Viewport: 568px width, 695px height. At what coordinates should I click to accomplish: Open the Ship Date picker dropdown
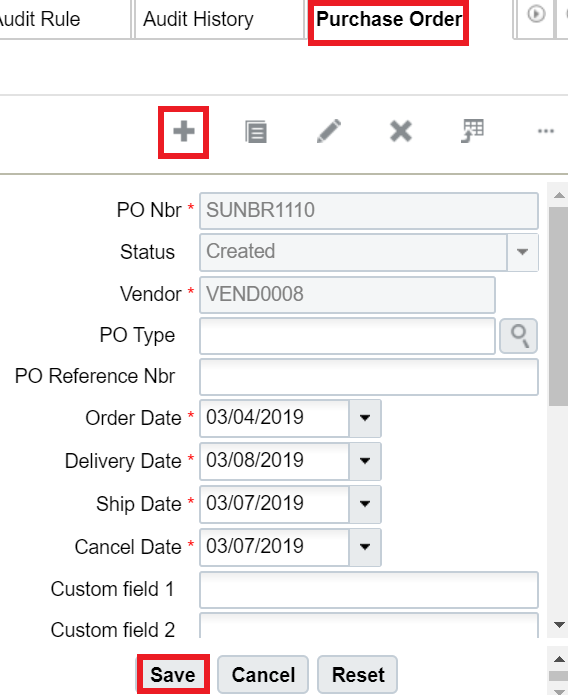365,504
